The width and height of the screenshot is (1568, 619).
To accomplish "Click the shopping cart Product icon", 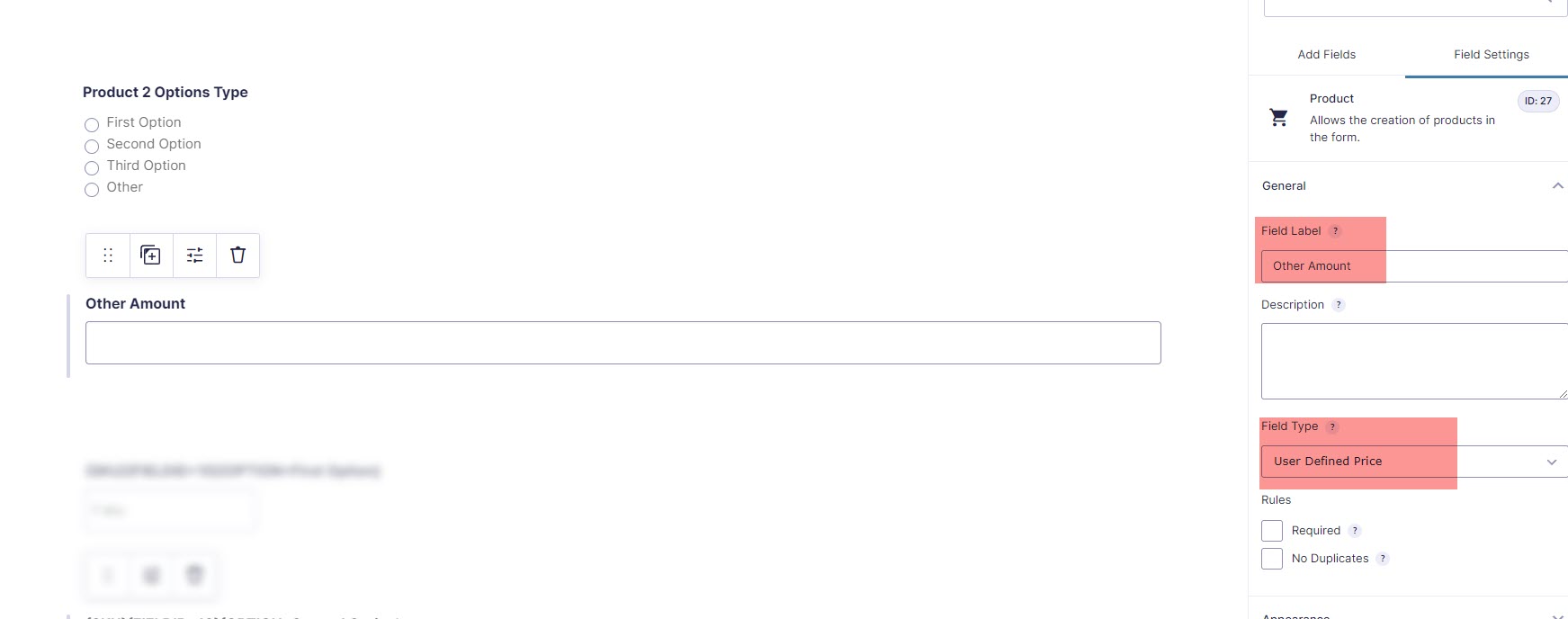I will 1278,117.
